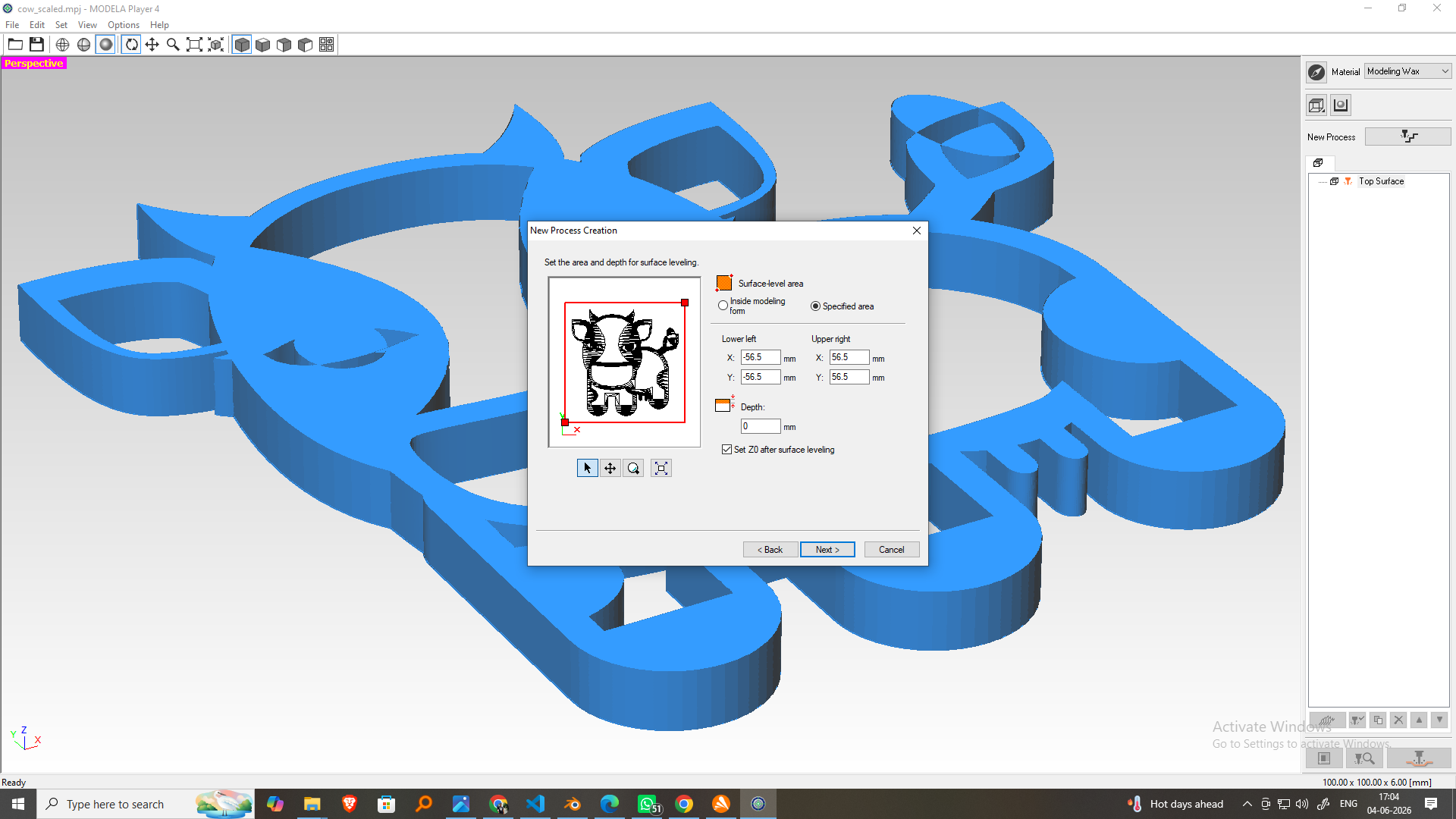Image resolution: width=1456 pixels, height=819 pixels.
Task: Click the Lower left X input field
Action: [761, 357]
